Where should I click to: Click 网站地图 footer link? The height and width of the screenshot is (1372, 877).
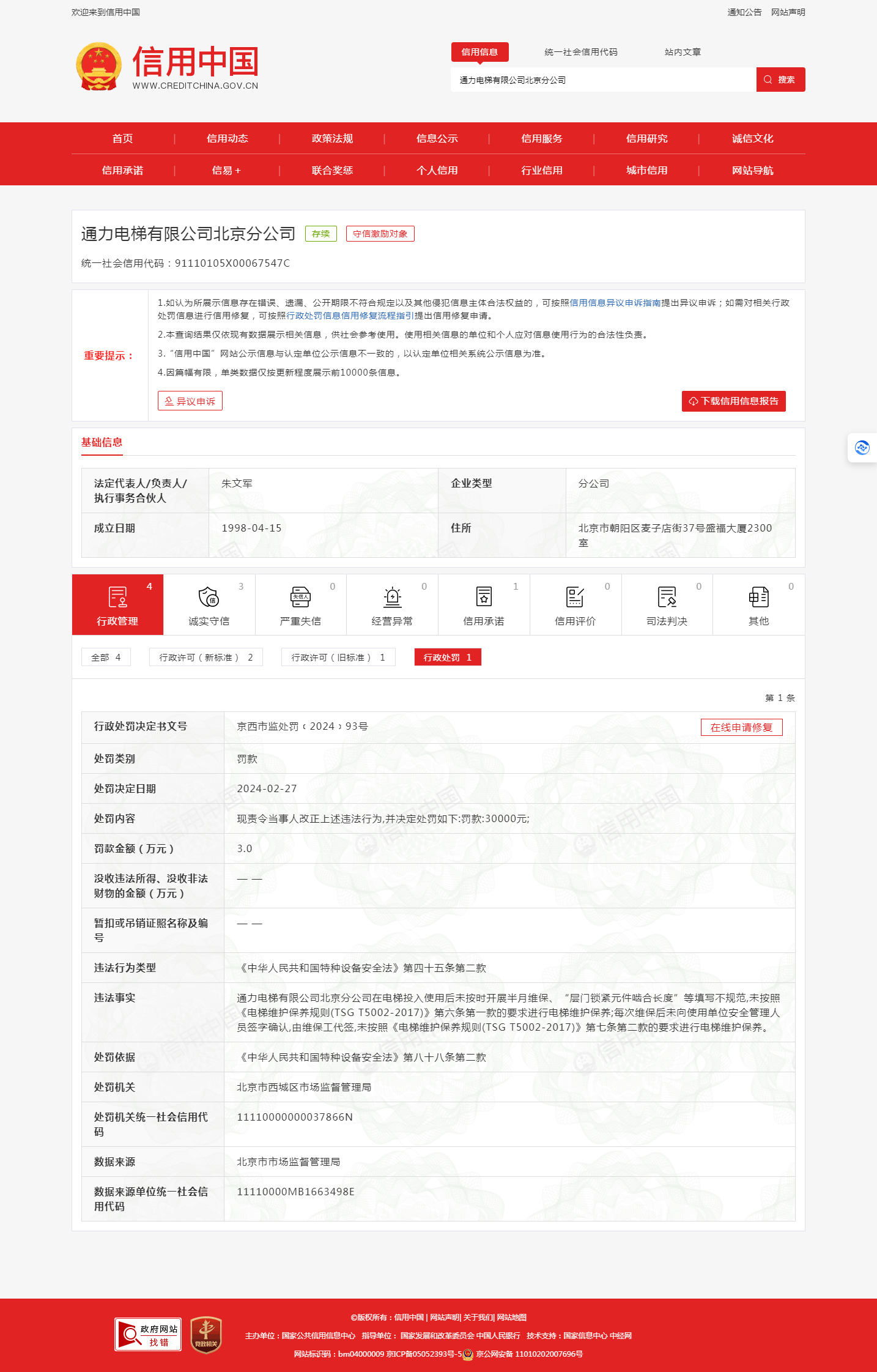tap(511, 1318)
